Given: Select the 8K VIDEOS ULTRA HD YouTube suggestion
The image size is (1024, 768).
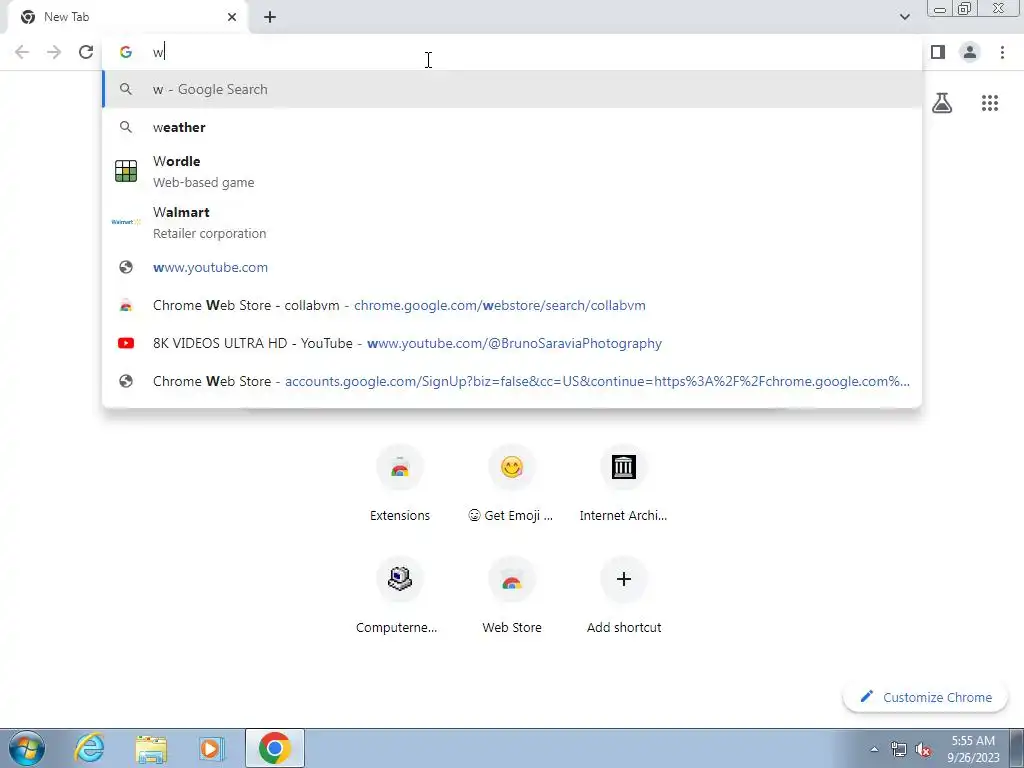Looking at the screenshot, I should (x=512, y=343).
